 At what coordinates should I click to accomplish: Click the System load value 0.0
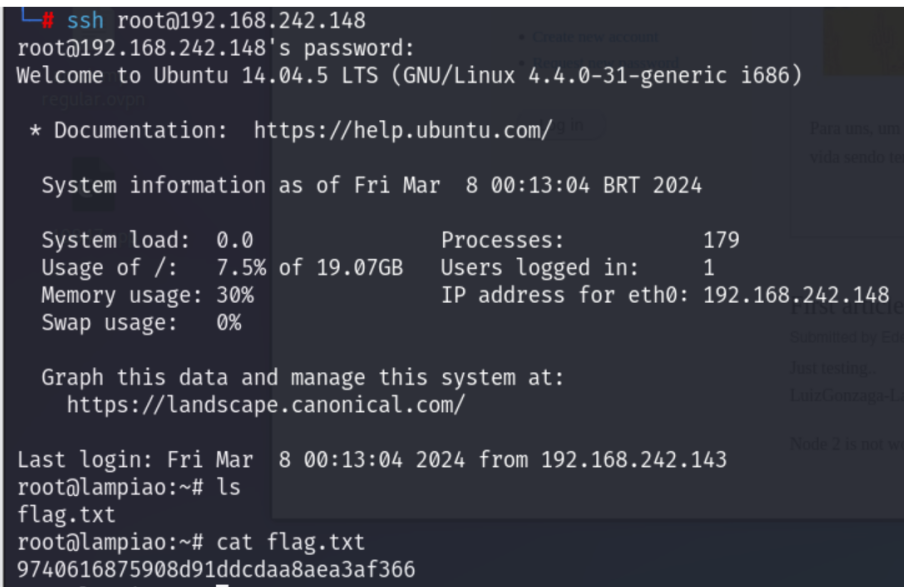pyautogui.click(x=234, y=240)
